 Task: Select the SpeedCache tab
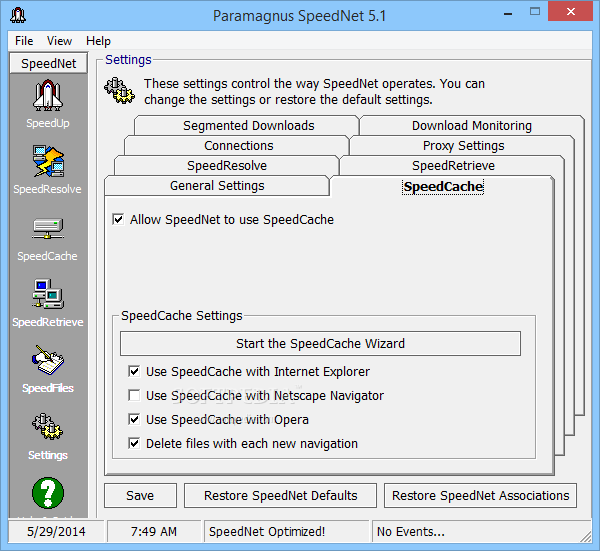point(443,187)
